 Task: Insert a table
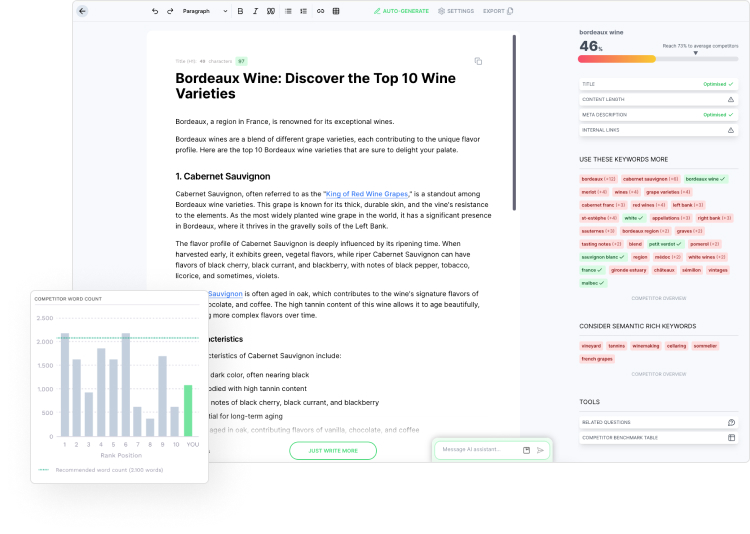(336, 11)
